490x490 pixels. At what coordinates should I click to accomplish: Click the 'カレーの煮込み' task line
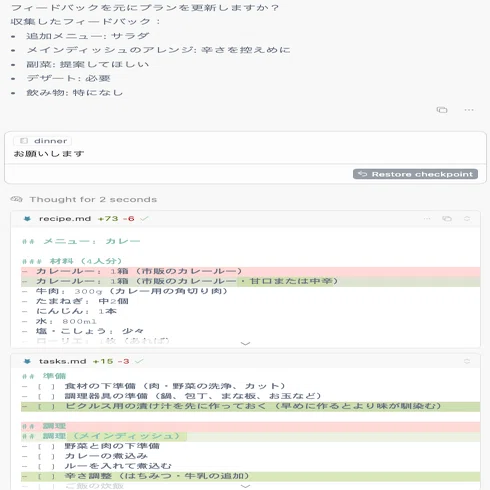click(85, 456)
